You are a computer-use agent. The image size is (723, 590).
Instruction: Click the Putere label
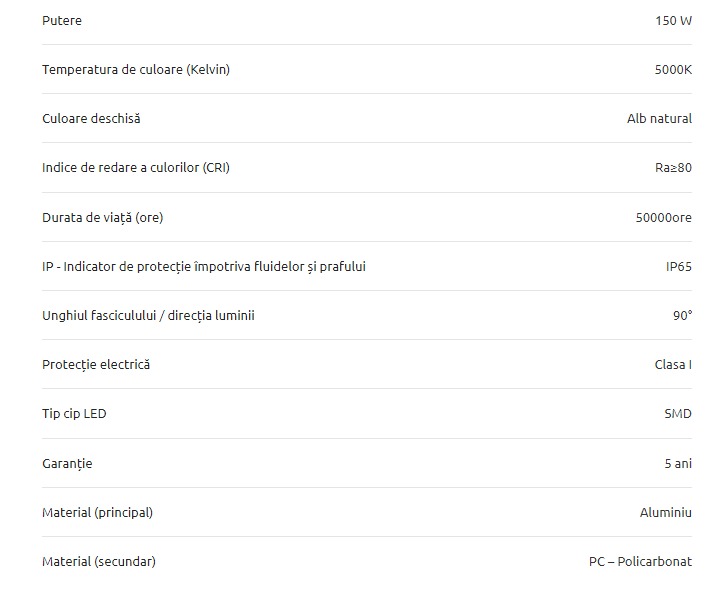tap(62, 21)
